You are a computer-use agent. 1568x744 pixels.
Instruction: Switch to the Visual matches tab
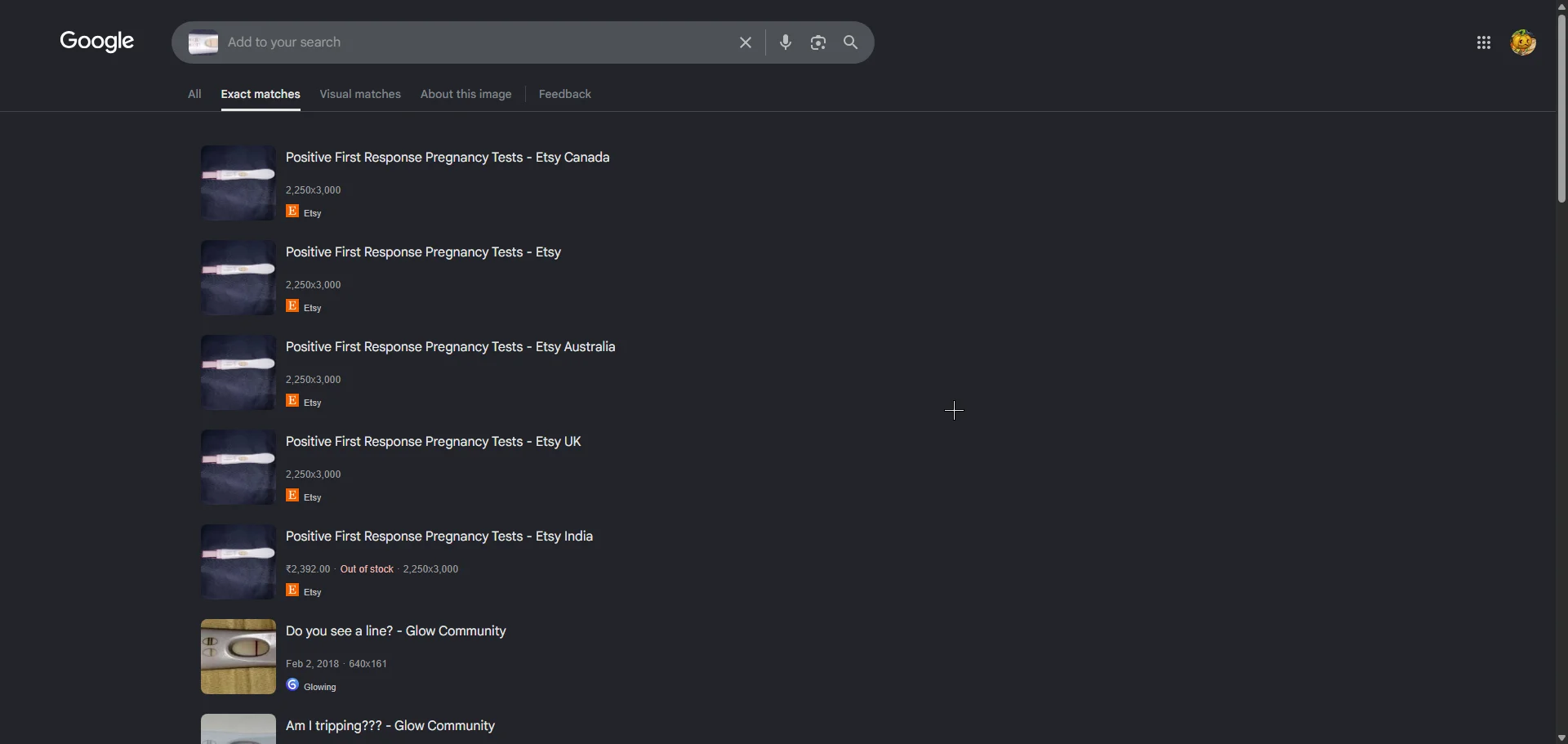point(360,94)
